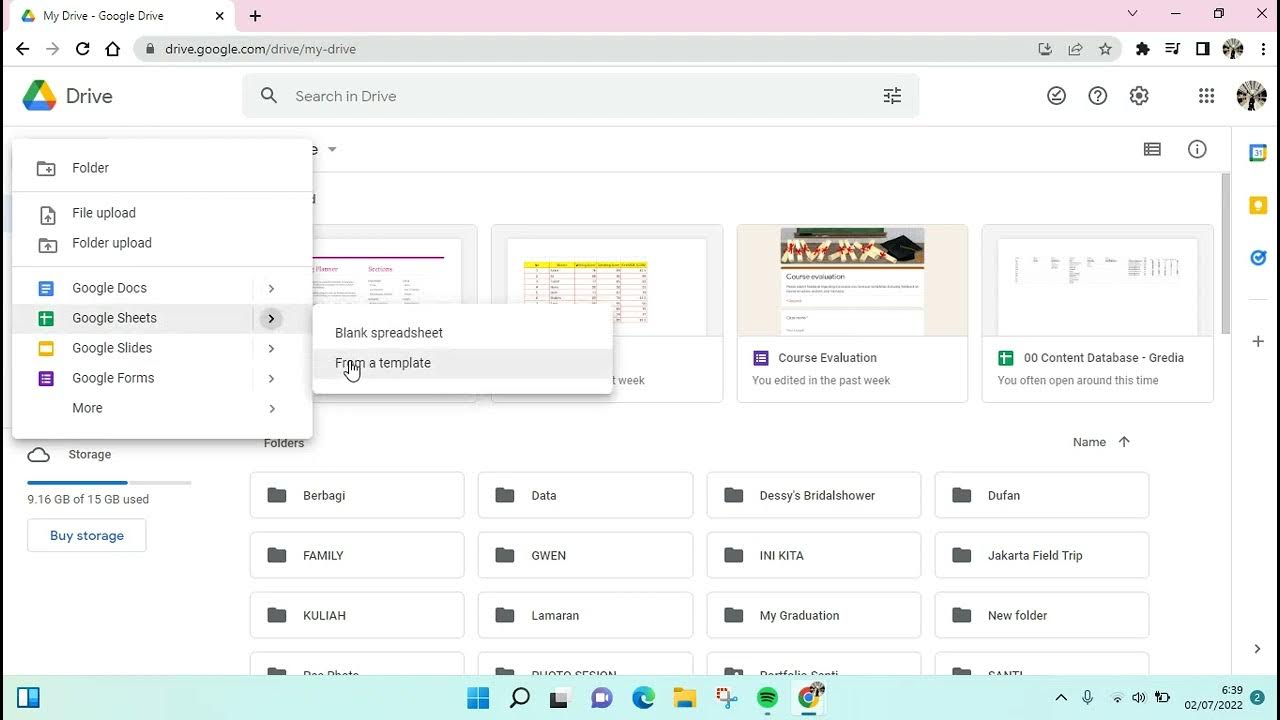The width and height of the screenshot is (1280, 720).
Task: Open File Explorer from the taskbar
Action: 684,698
